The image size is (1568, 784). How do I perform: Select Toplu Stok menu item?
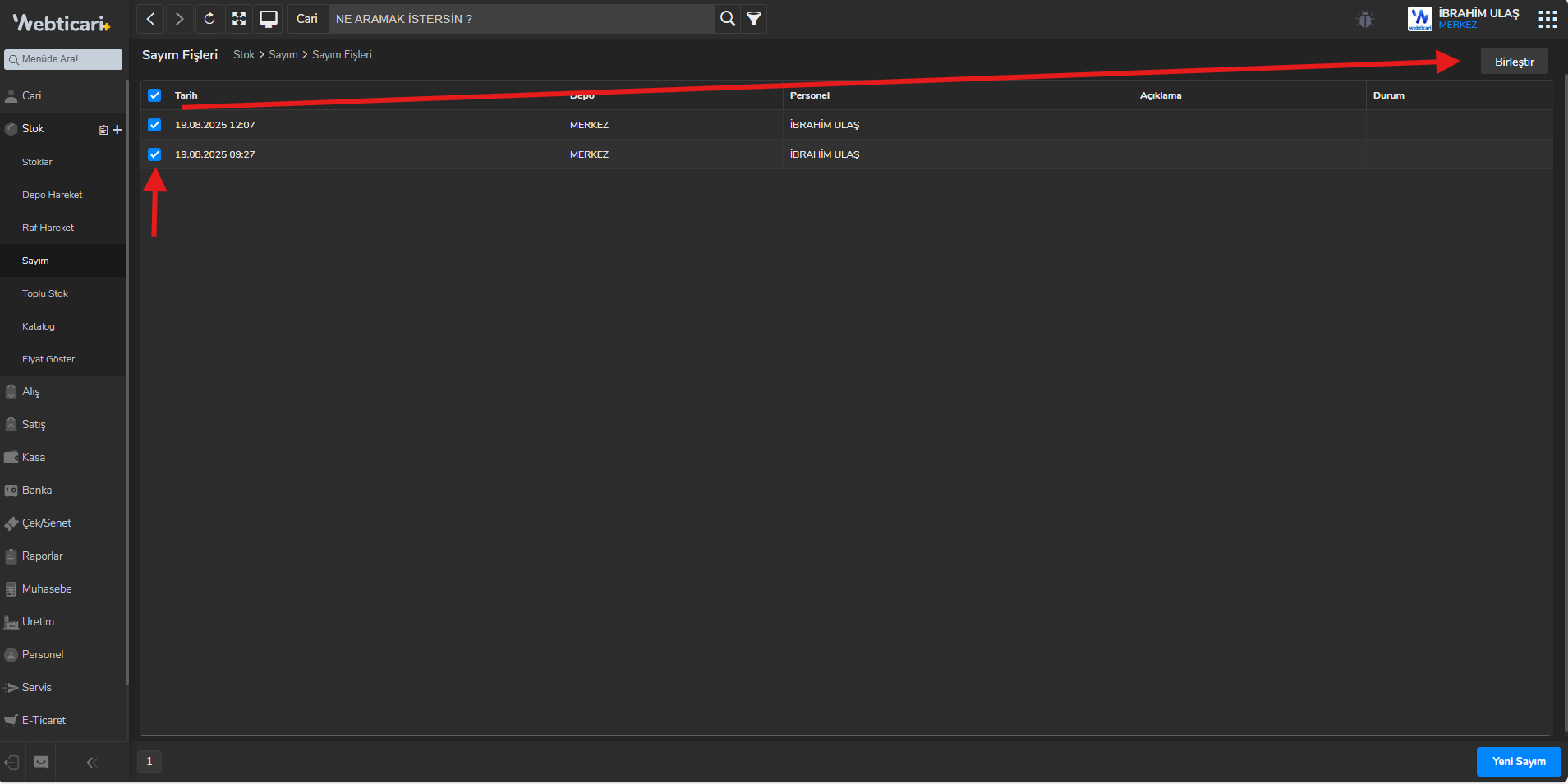[x=45, y=293]
